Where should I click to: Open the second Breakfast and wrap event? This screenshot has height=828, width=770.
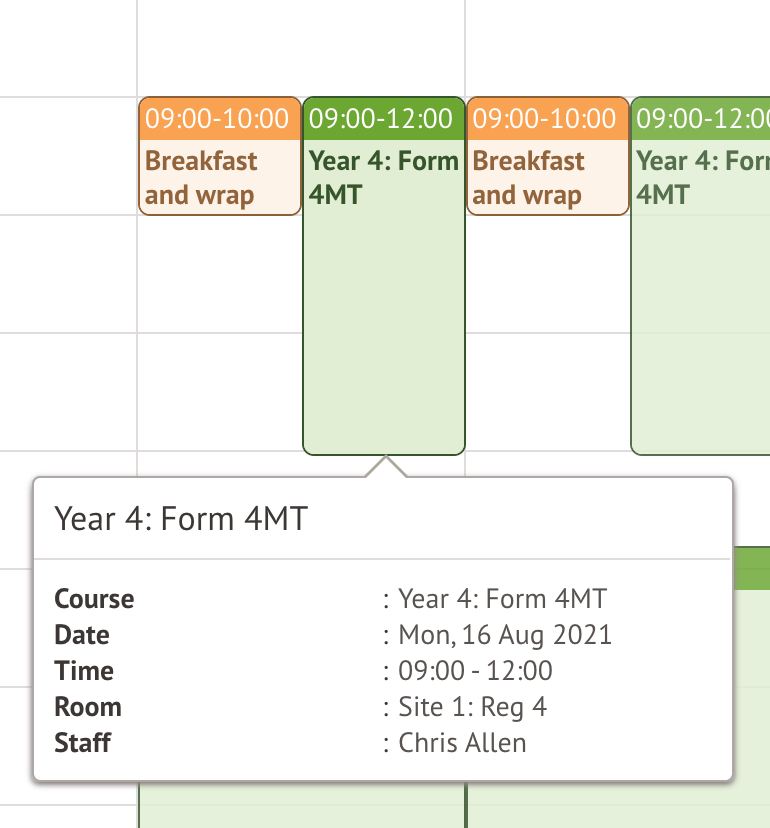547,178
